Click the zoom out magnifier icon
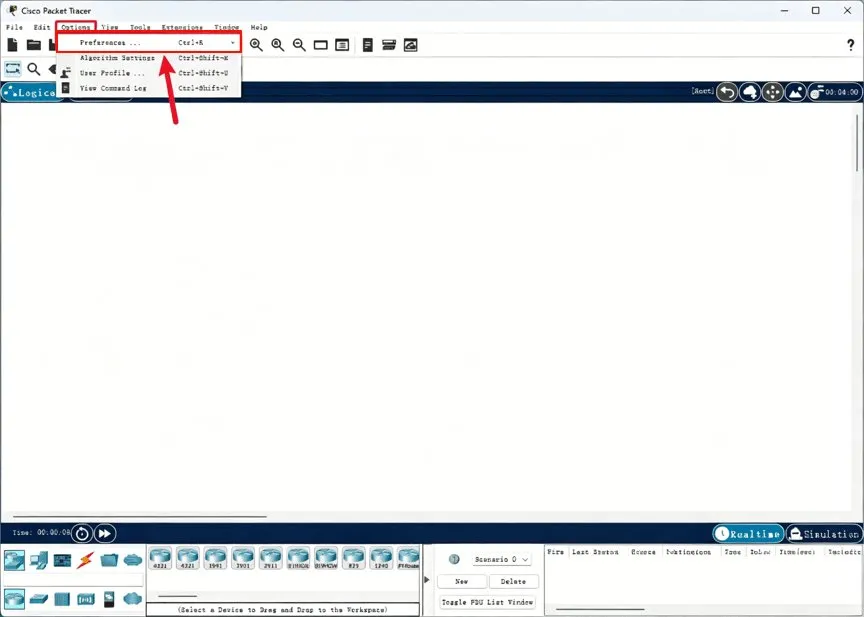Image resolution: width=864 pixels, height=617 pixels. tap(299, 45)
